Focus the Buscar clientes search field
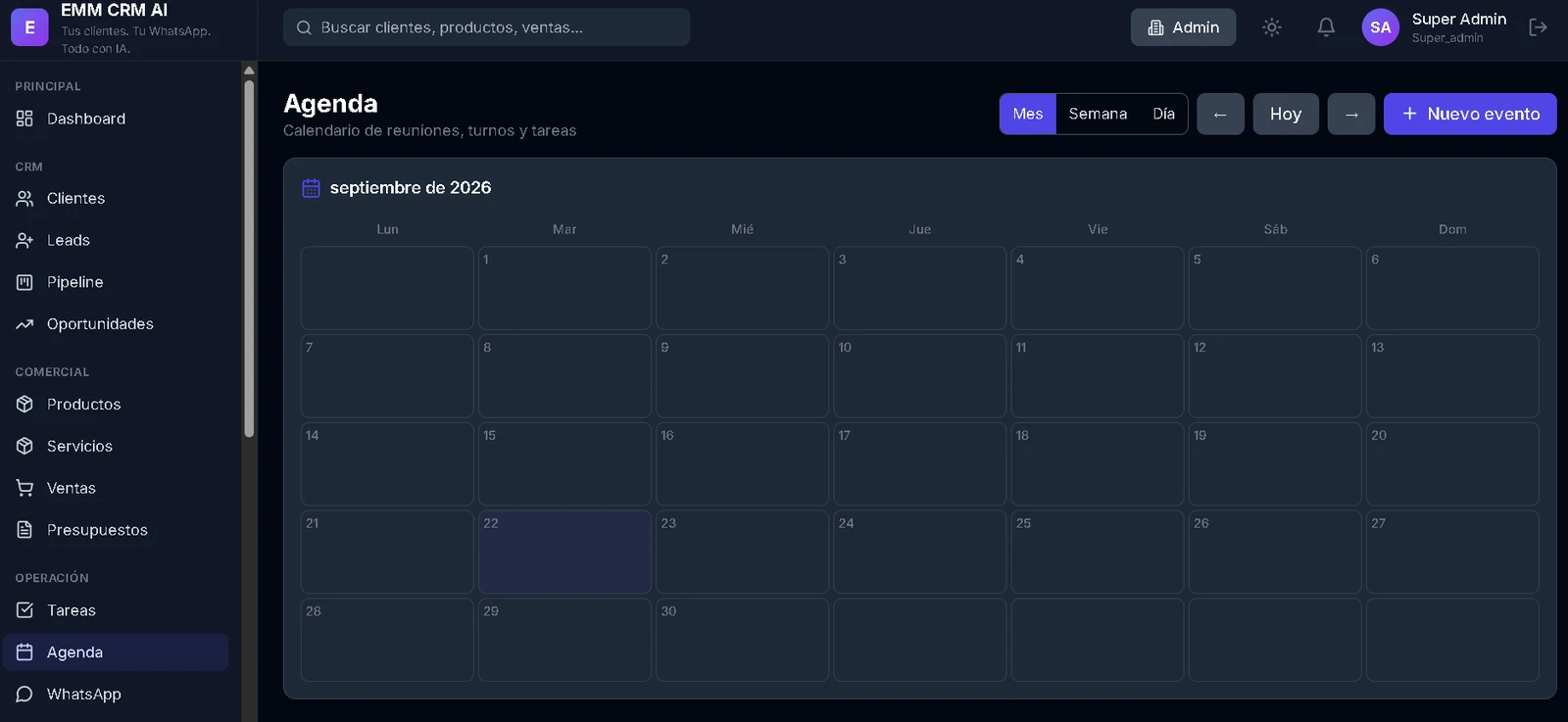 [x=486, y=27]
